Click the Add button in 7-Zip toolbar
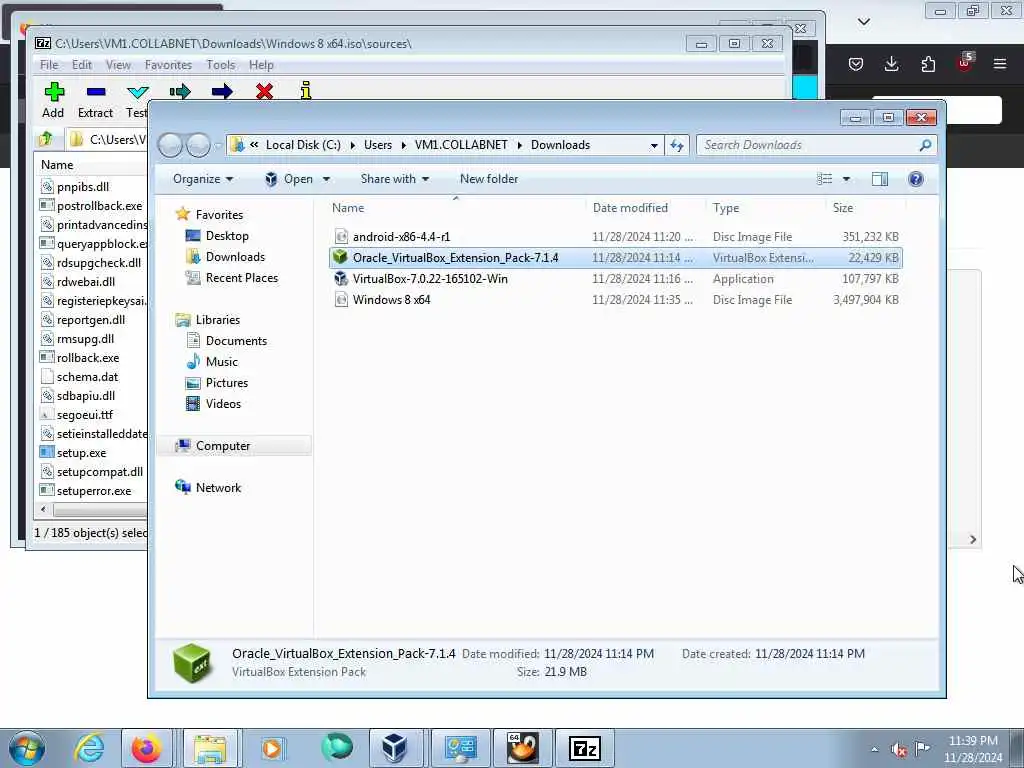The image size is (1024, 768). click(x=54, y=100)
